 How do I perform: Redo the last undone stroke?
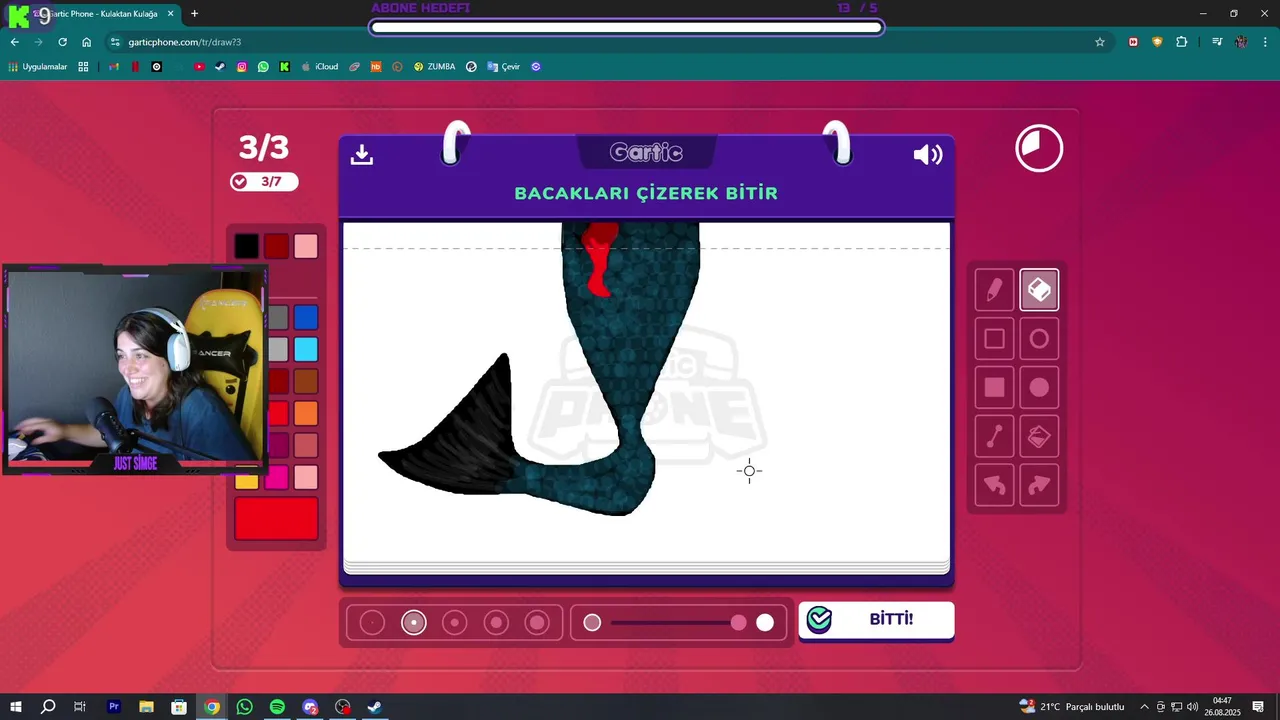pyautogui.click(x=1039, y=485)
